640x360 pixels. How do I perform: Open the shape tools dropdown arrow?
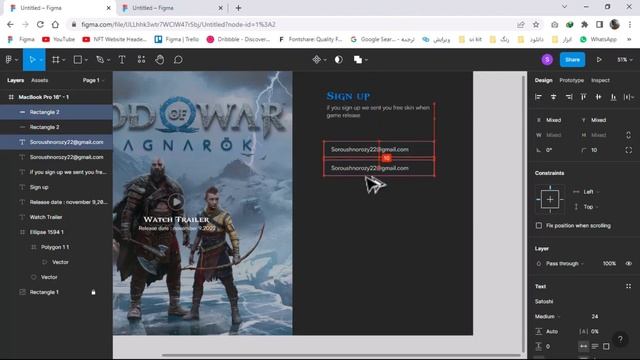click(x=86, y=60)
